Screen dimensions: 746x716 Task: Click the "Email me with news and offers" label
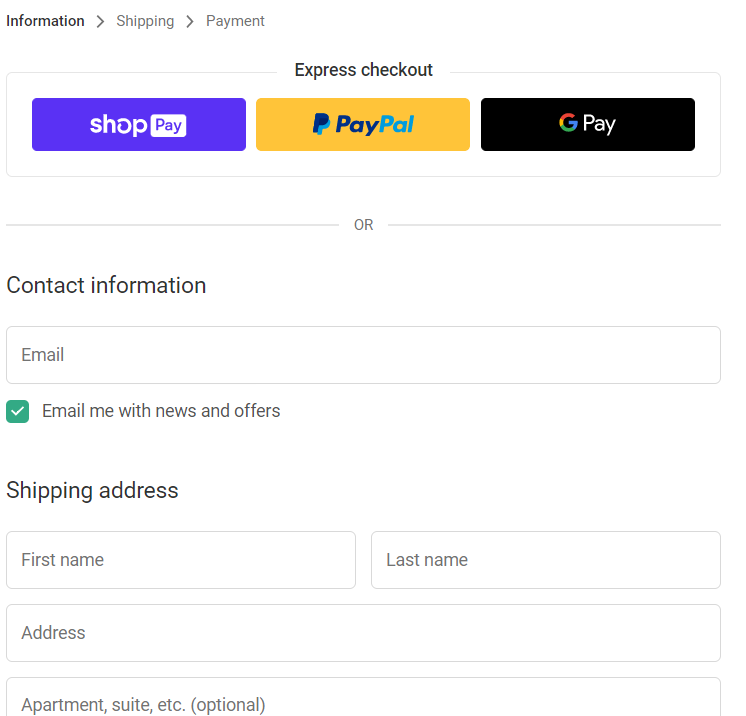(x=161, y=411)
